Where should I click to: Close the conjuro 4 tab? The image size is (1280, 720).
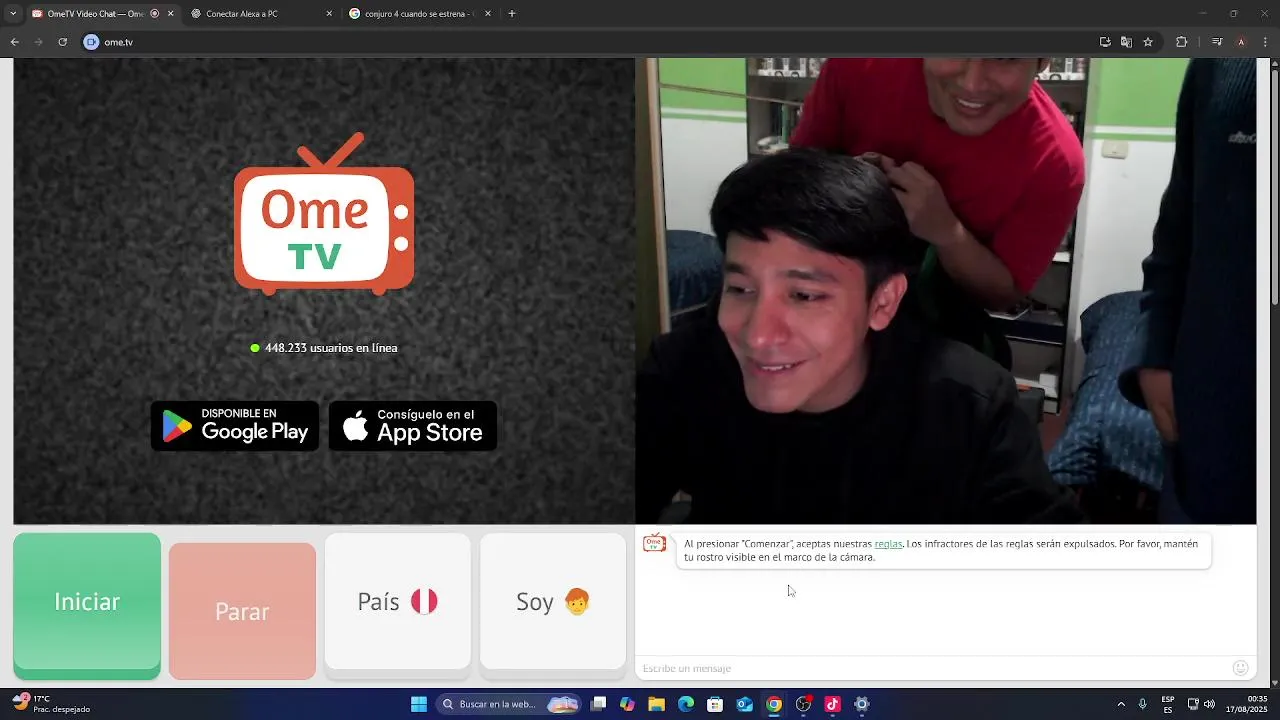pos(488,14)
